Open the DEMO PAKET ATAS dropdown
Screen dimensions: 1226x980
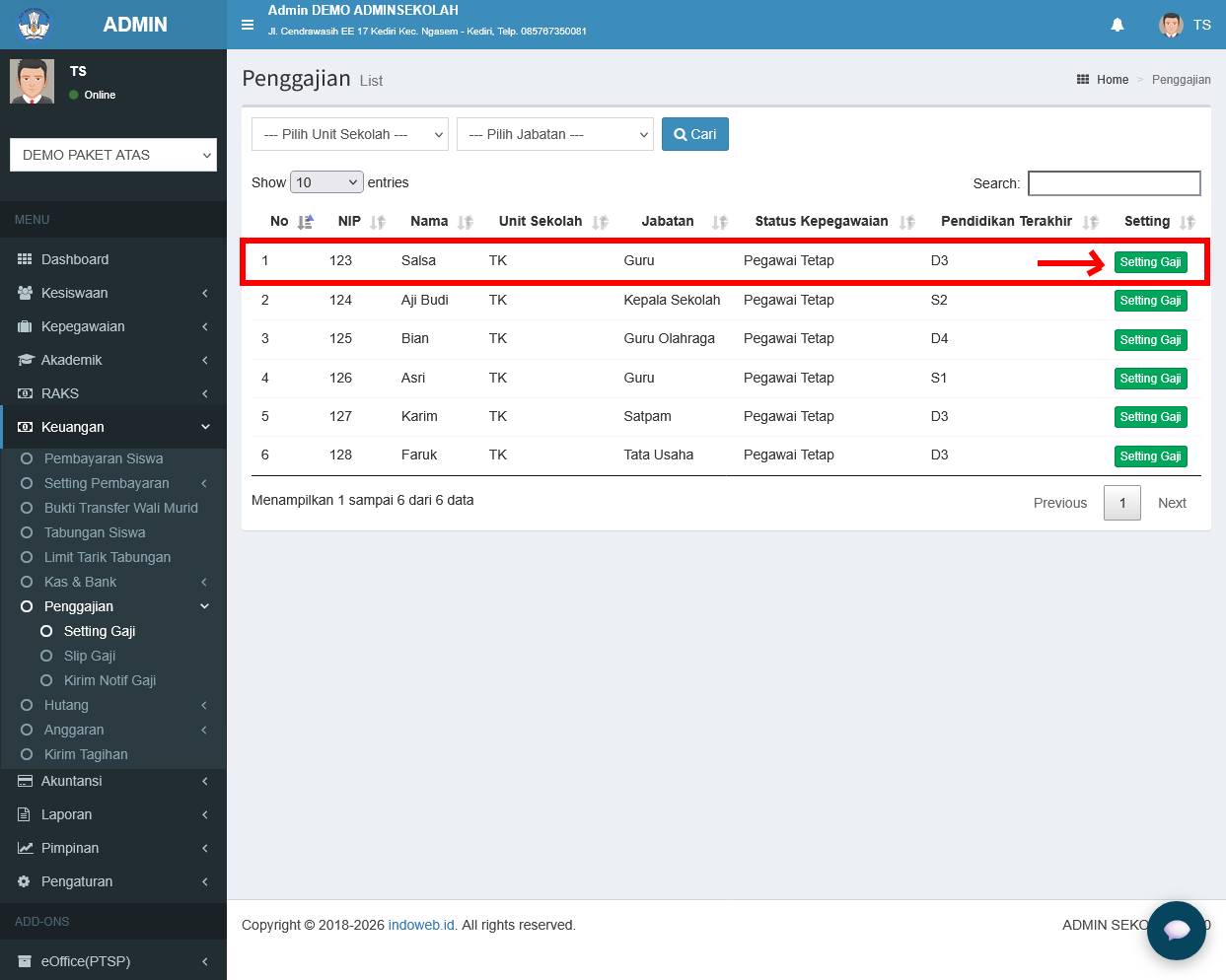(x=113, y=155)
